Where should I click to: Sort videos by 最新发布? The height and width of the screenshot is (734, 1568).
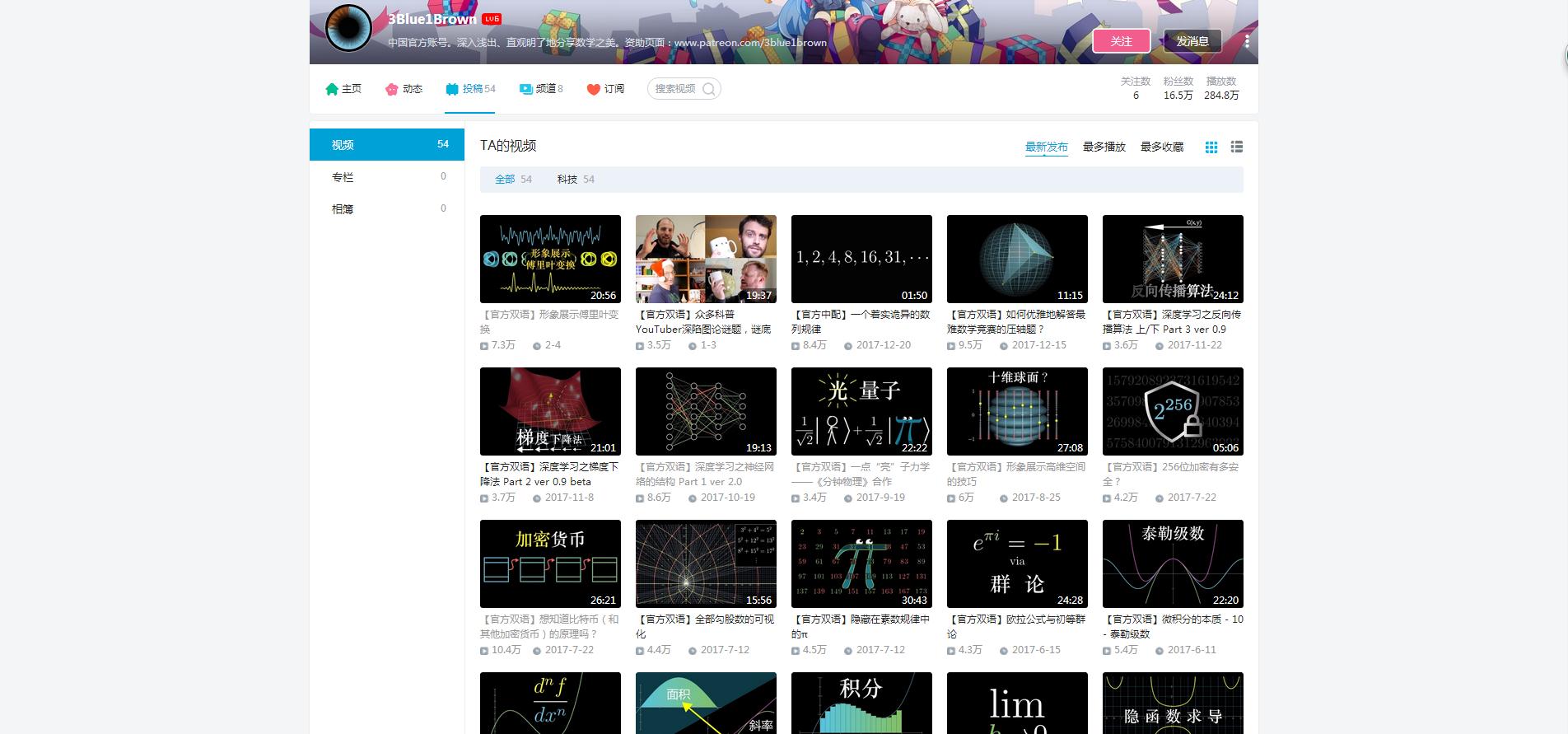pyautogui.click(x=1047, y=147)
